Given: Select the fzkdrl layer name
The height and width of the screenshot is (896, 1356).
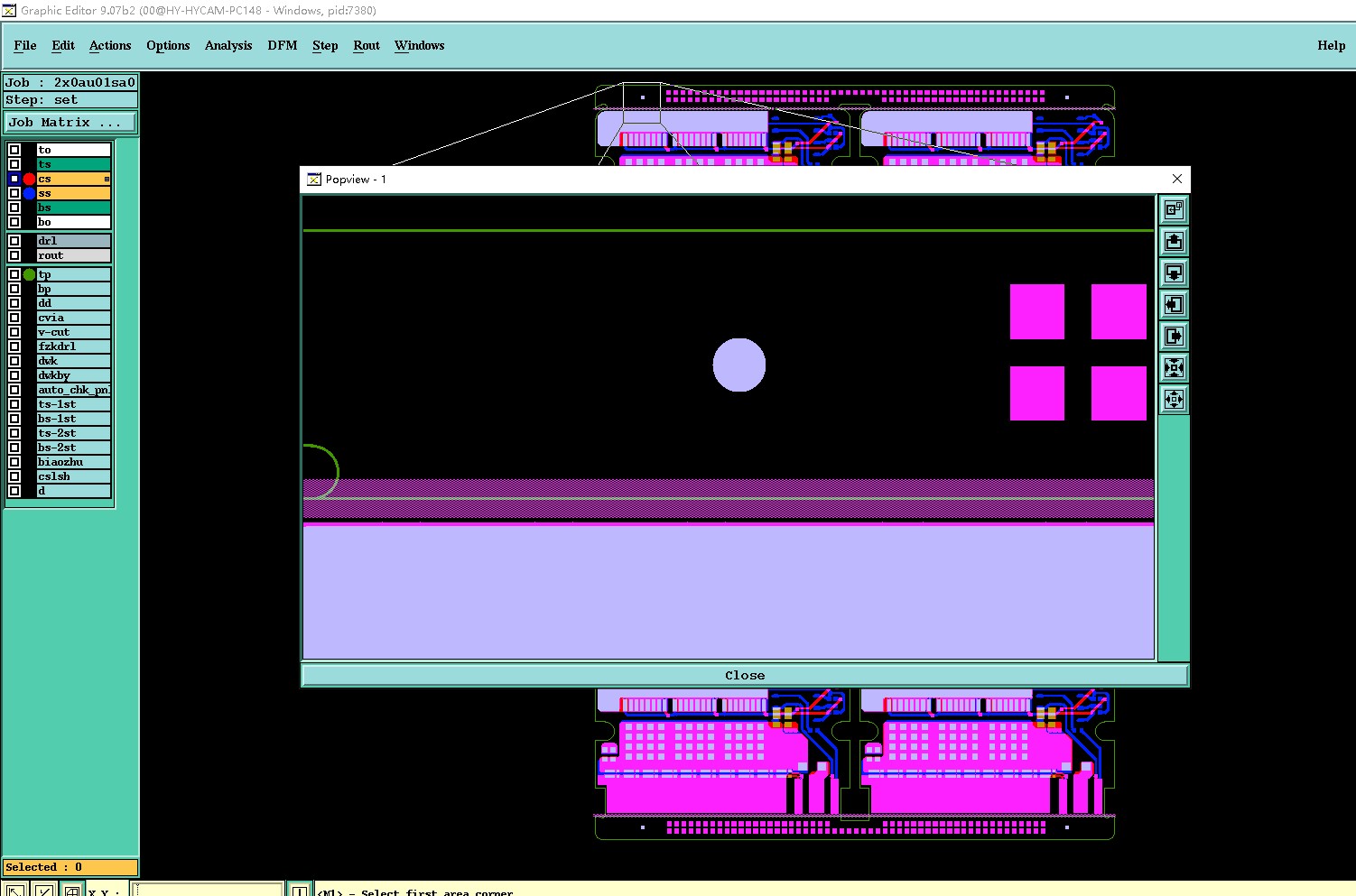Looking at the screenshot, I should pos(73,346).
